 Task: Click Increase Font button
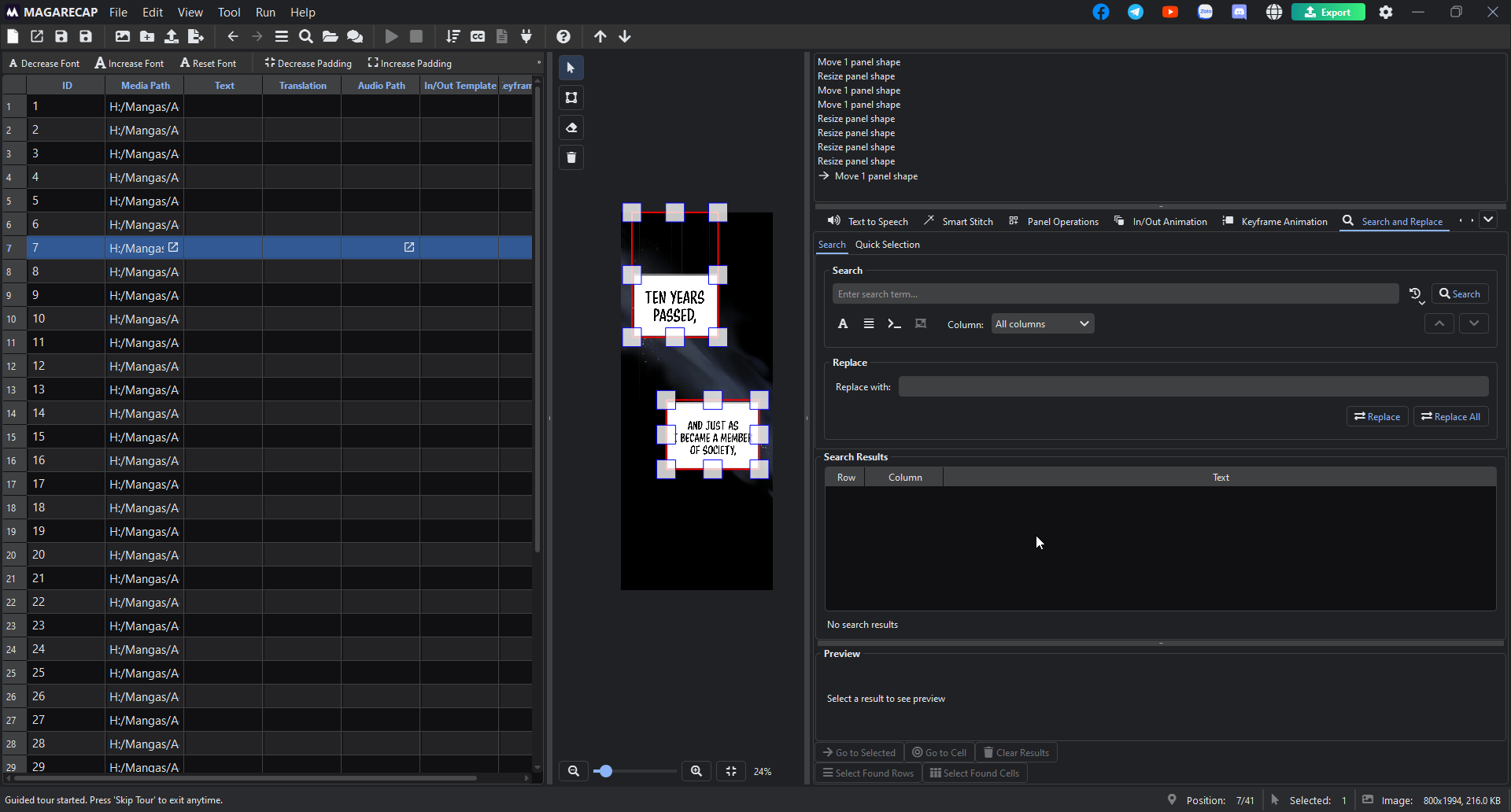(130, 63)
